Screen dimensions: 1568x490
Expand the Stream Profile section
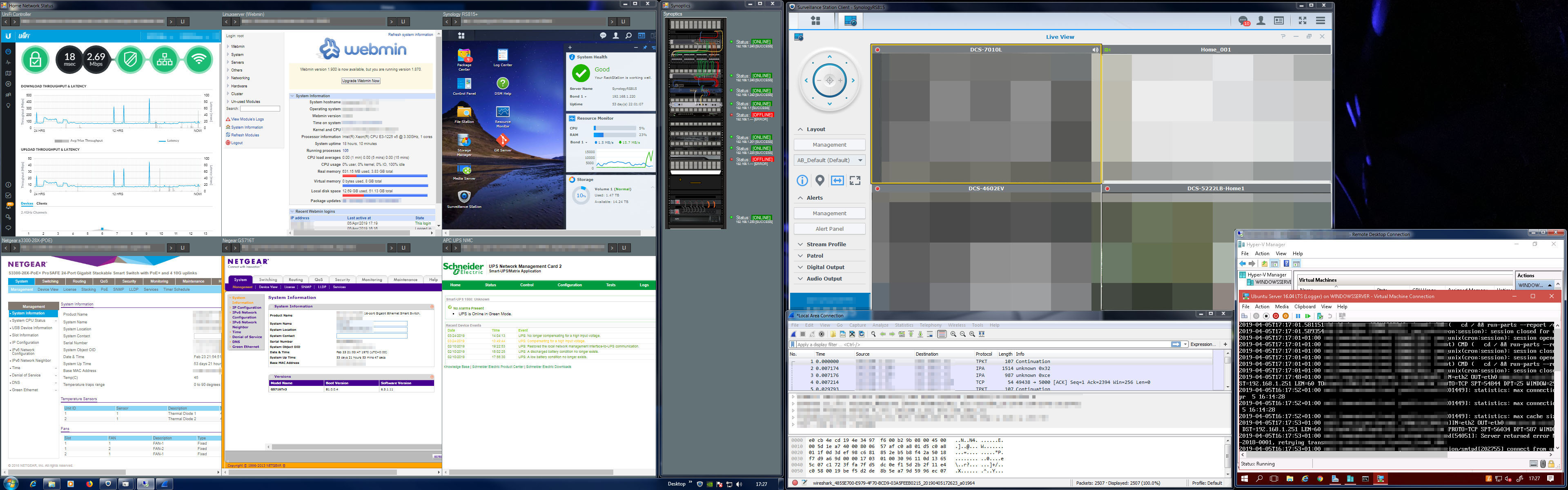[825, 244]
